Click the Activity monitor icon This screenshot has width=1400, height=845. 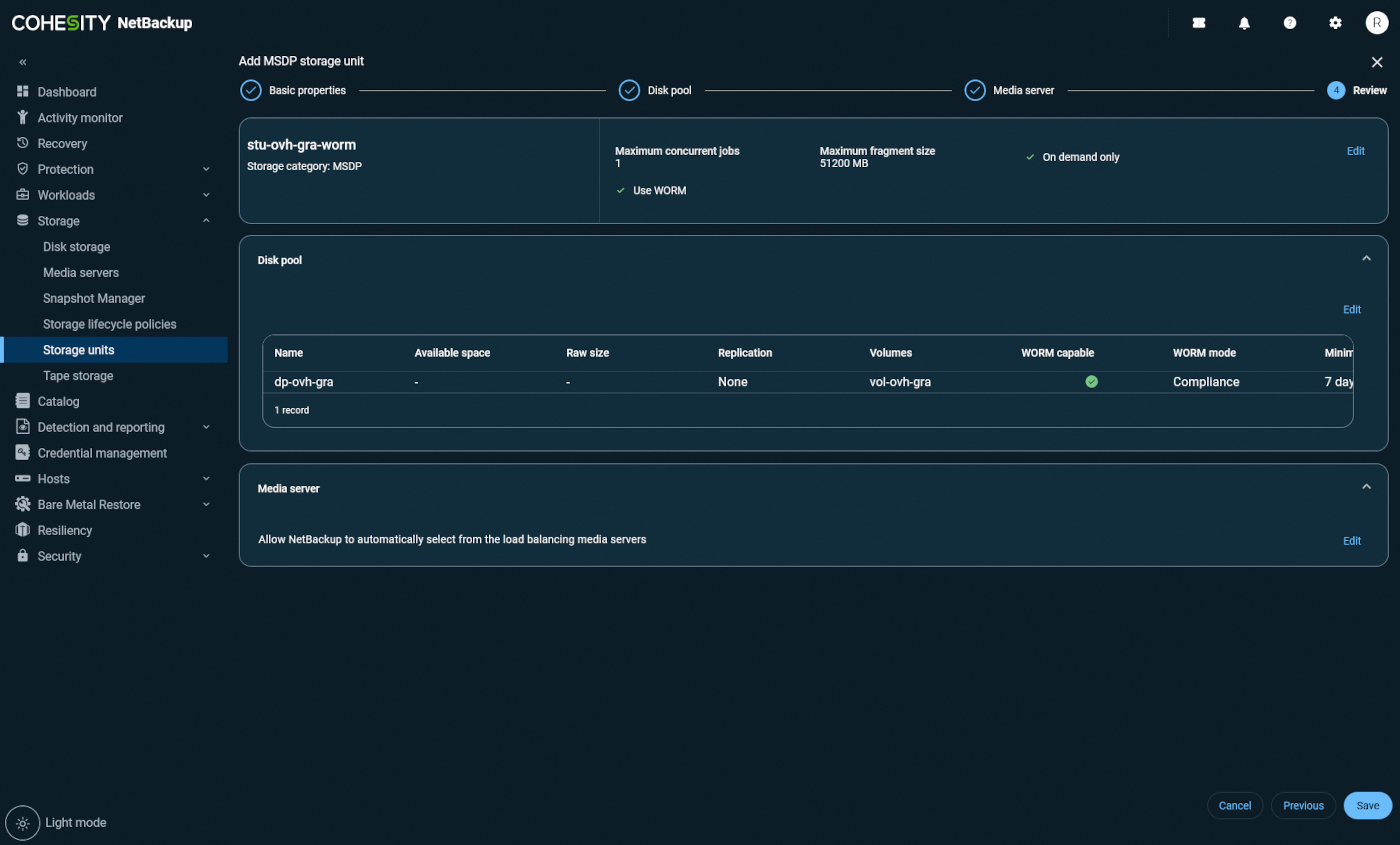click(x=23, y=118)
